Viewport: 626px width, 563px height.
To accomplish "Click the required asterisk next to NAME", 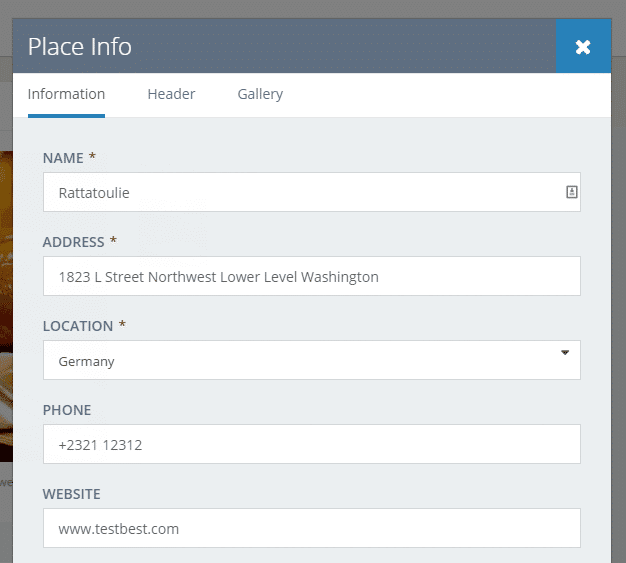I will (93, 157).
